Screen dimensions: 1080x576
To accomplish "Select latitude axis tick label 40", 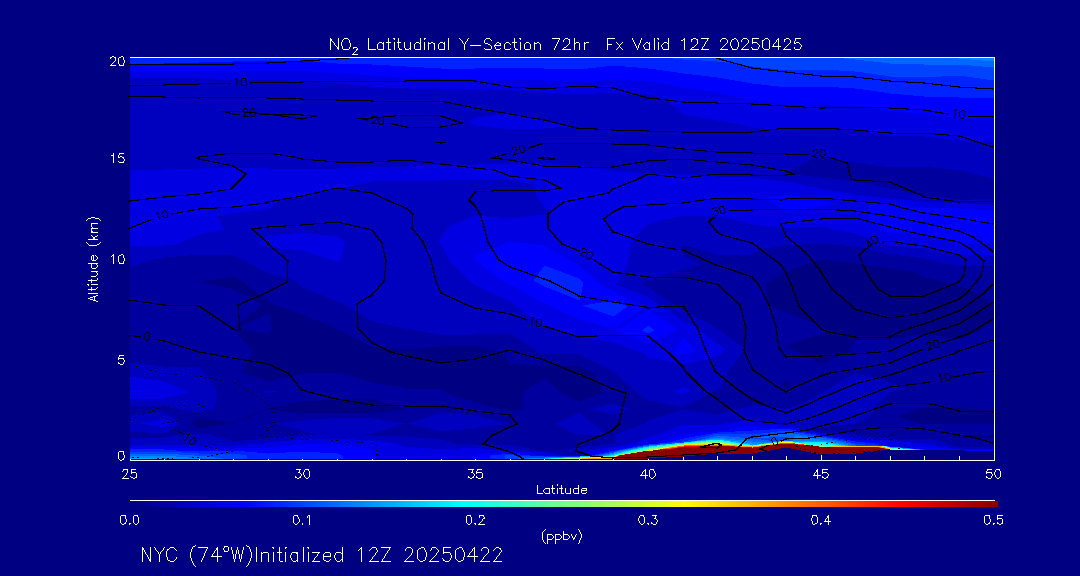I will tap(649, 473).
